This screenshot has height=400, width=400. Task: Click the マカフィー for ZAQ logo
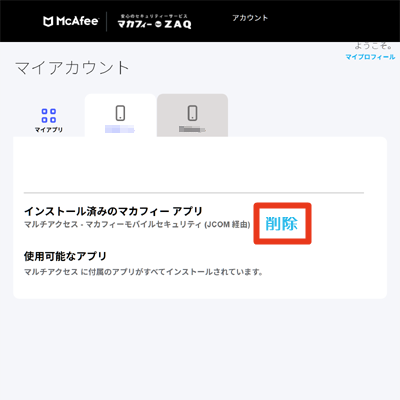click(x=154, y=22)
